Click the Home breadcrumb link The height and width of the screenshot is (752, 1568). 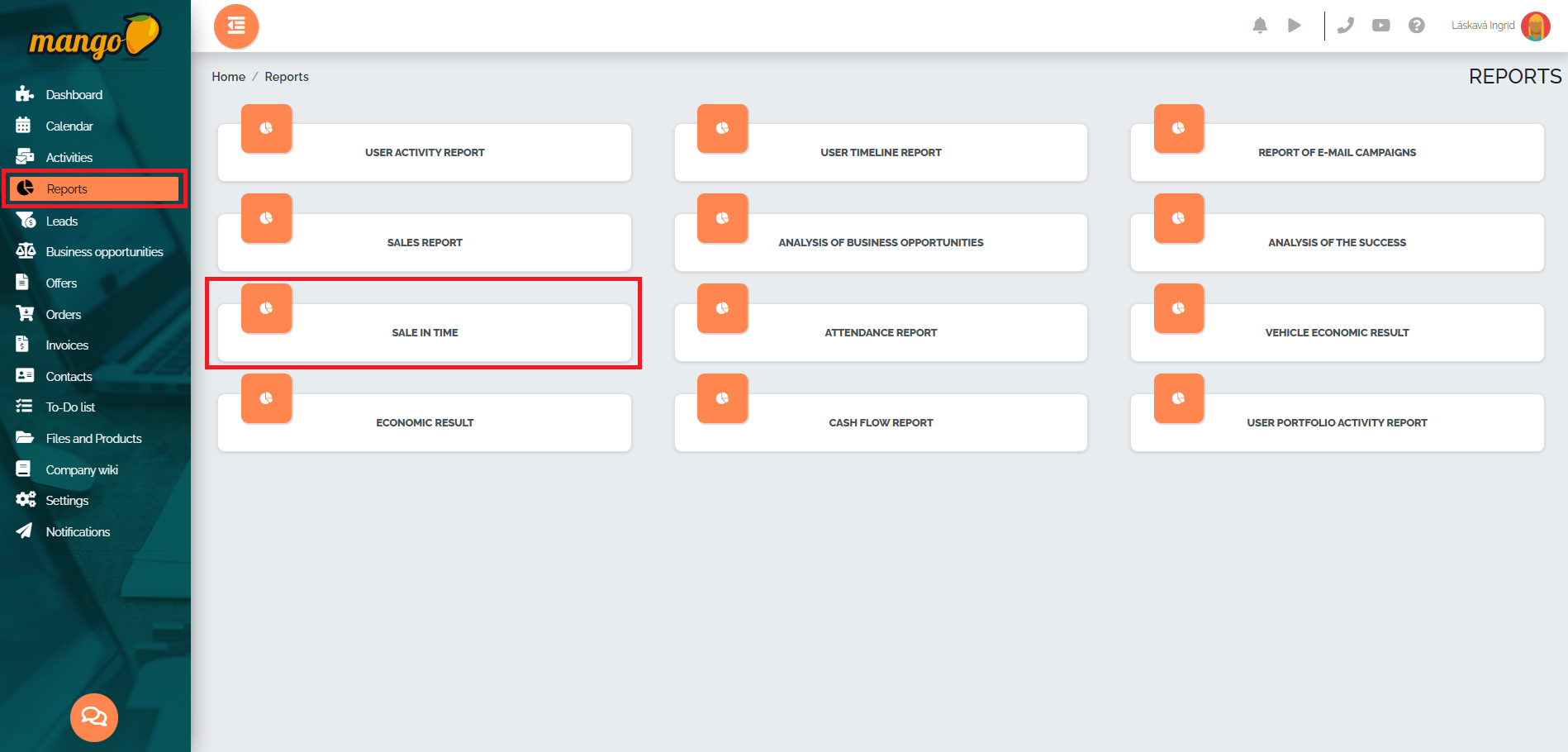point(228,77)
